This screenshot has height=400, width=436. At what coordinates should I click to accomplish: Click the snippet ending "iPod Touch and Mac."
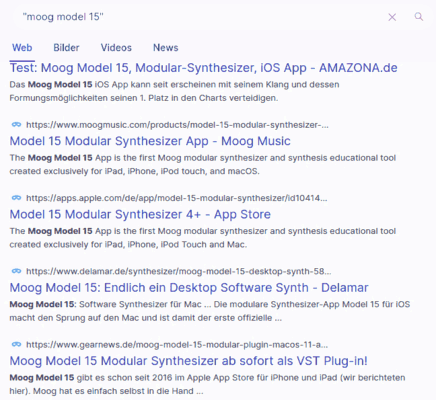click(203, 238)
